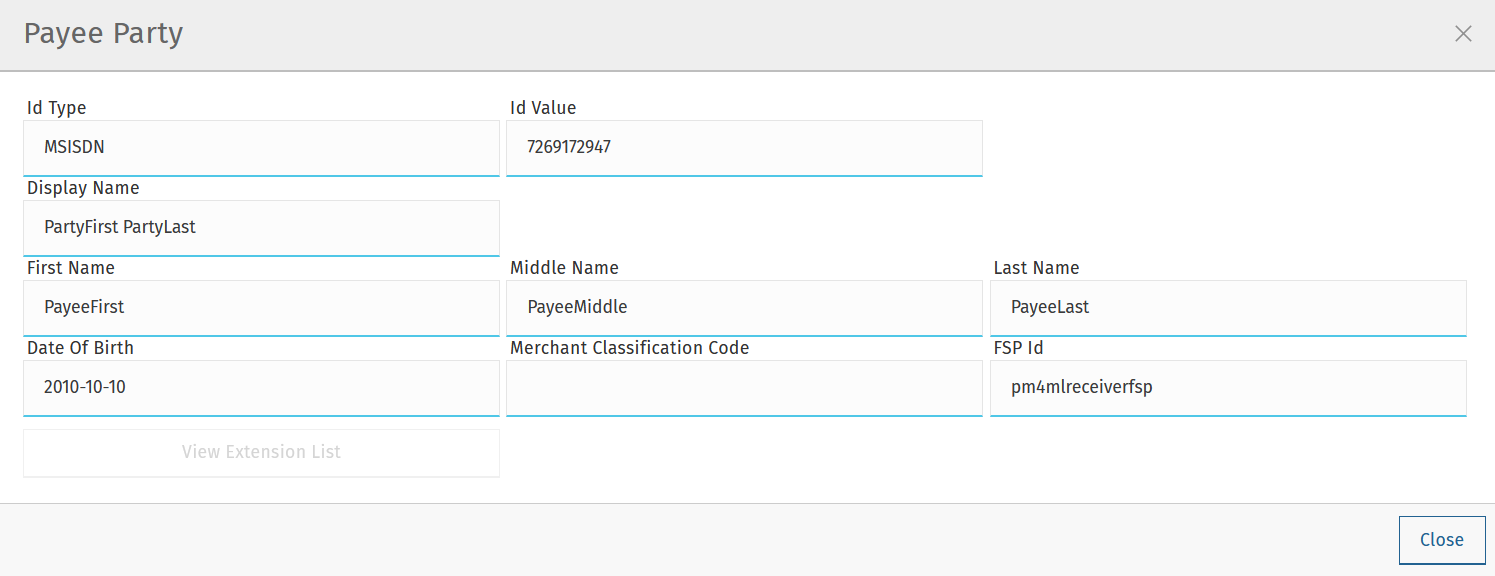Click the Payee Party dialog title
This screenshot has height=576, width=1495.
pos(103,34)
